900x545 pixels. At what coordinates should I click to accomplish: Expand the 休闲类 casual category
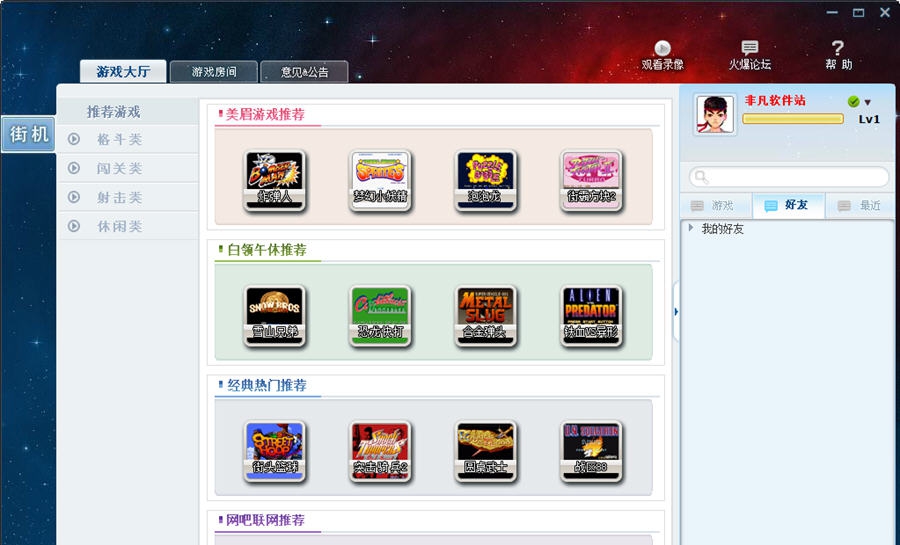pos(128,226)
